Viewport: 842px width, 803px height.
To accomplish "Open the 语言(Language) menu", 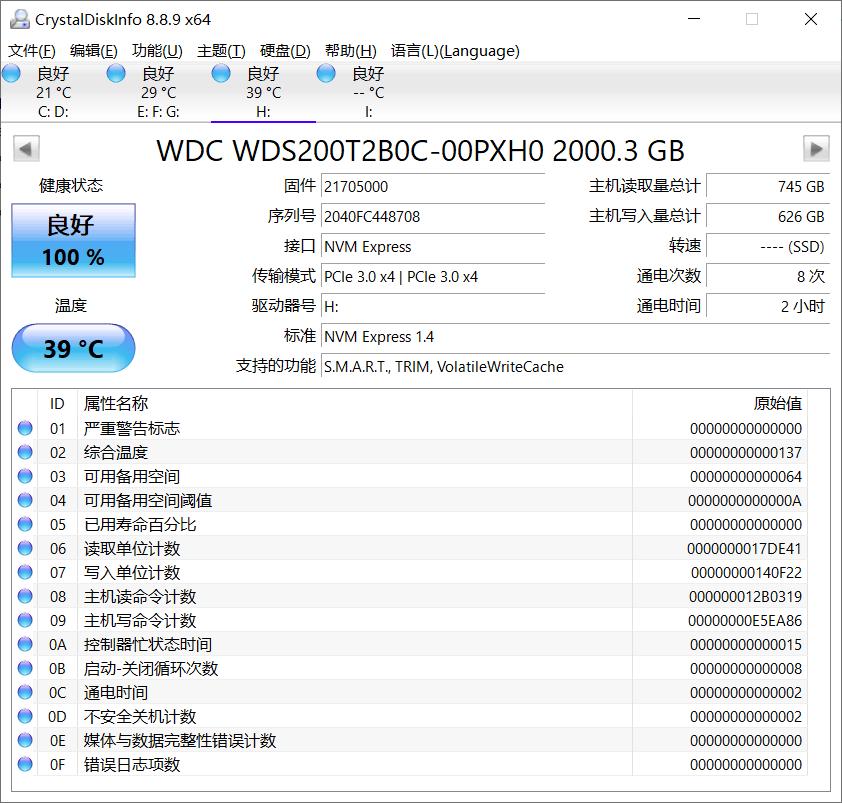I will tap(455, 50).
